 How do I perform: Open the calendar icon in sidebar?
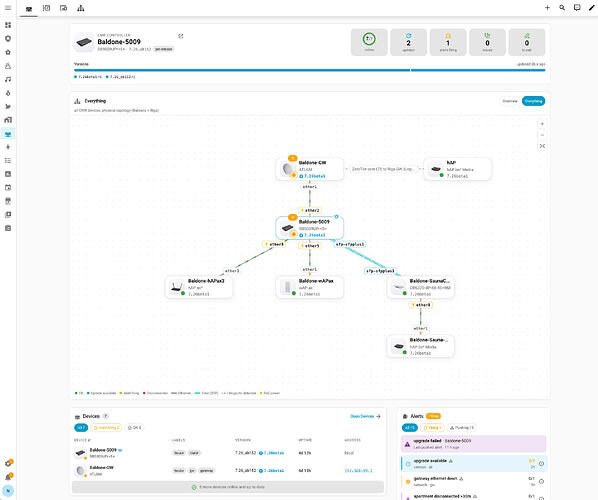coord(8,188)
